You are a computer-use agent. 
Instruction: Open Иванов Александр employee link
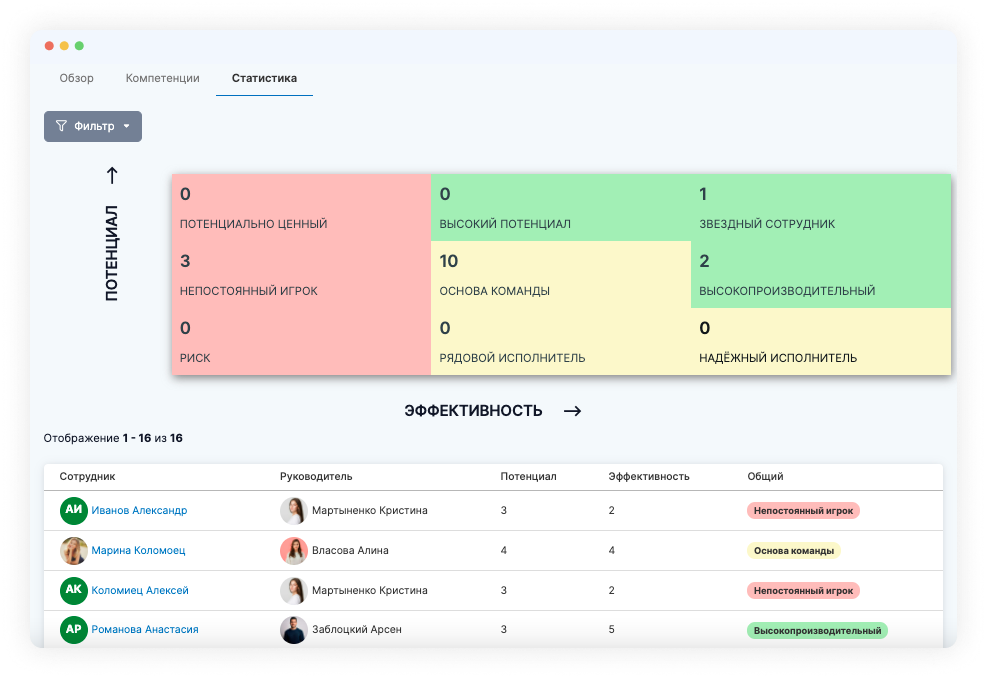point(139,510)
